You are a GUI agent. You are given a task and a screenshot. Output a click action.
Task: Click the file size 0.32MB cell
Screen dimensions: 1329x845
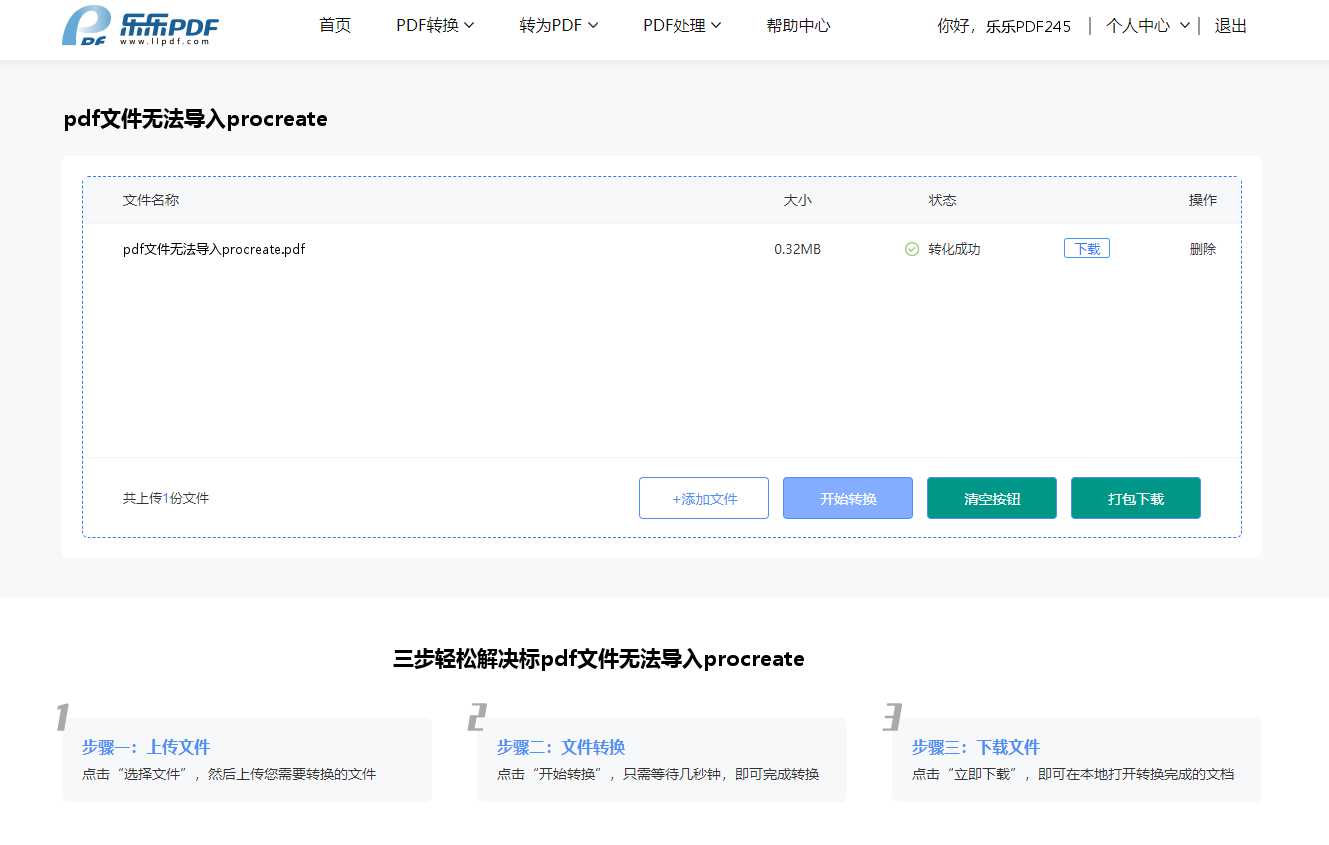797,249
